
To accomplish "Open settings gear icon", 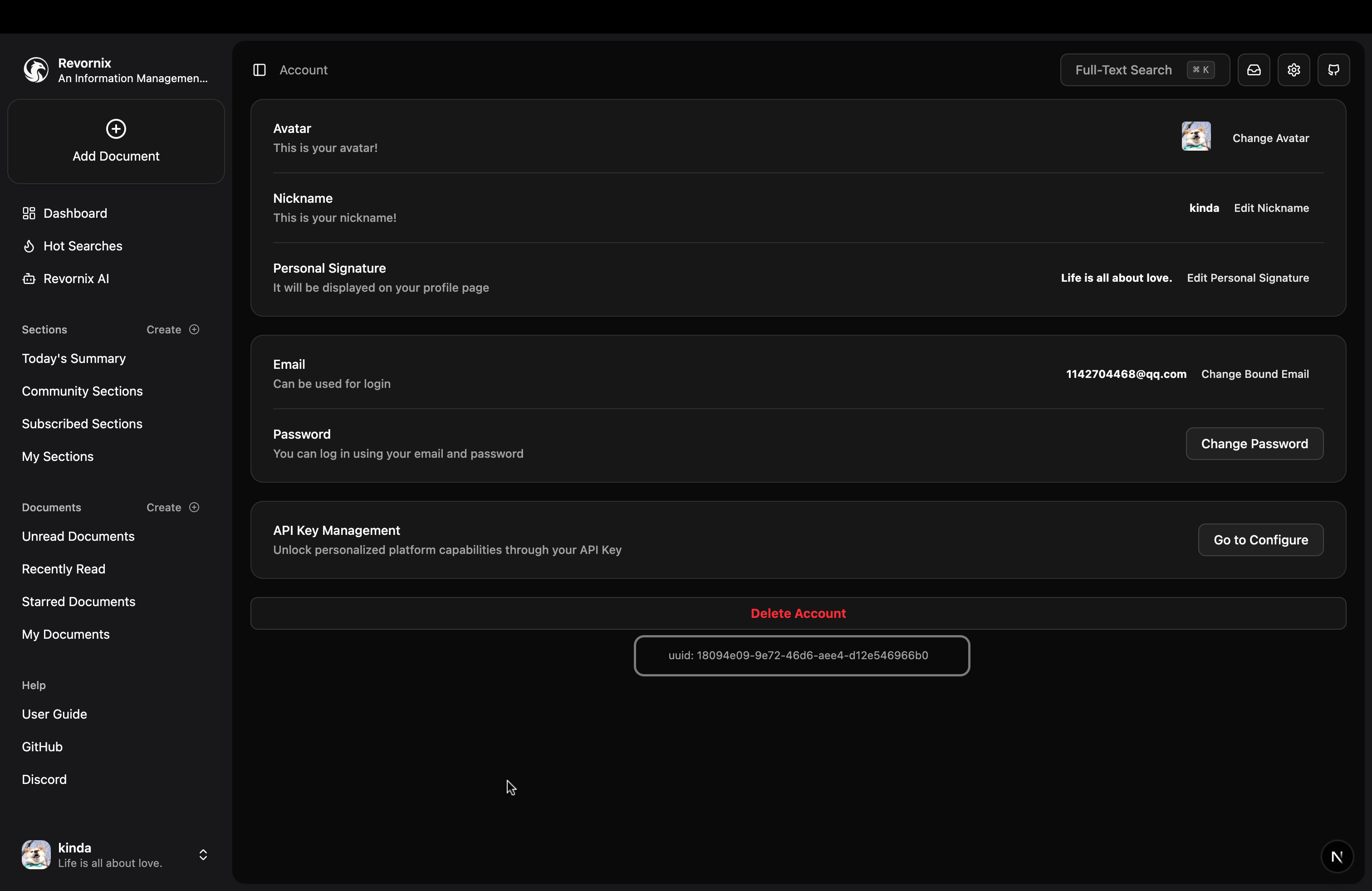I will [x=1294, y=70].
